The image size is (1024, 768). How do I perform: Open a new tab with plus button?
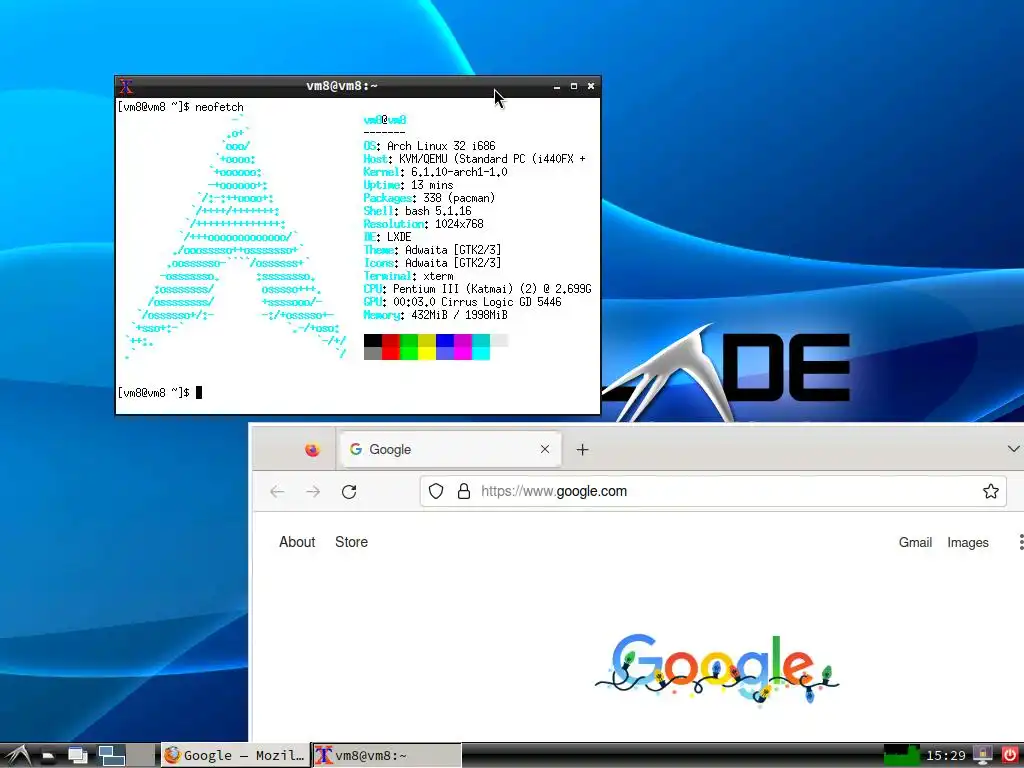tap(583, 449)
